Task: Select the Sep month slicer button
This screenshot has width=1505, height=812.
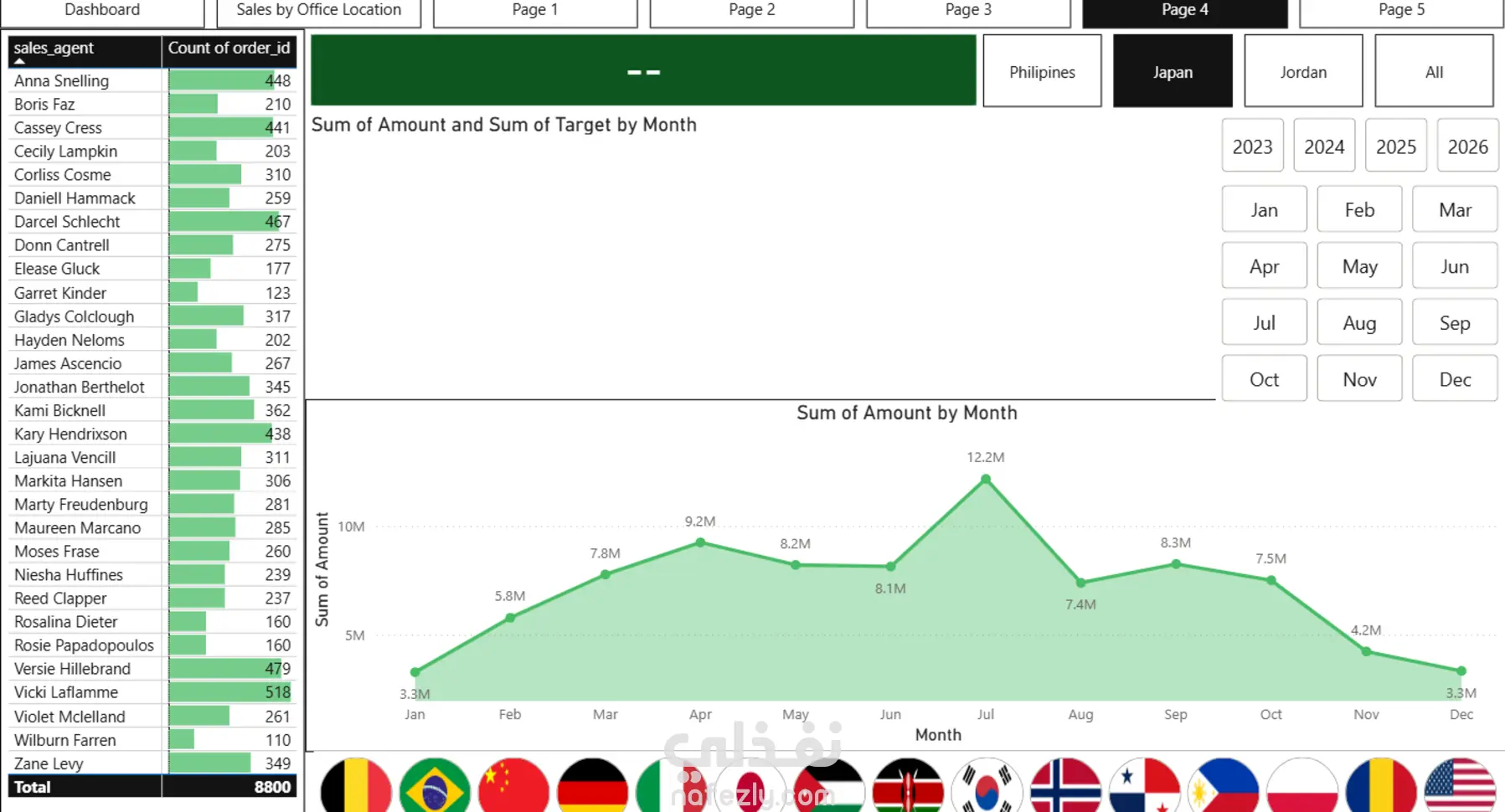Action: point(1455,322)
